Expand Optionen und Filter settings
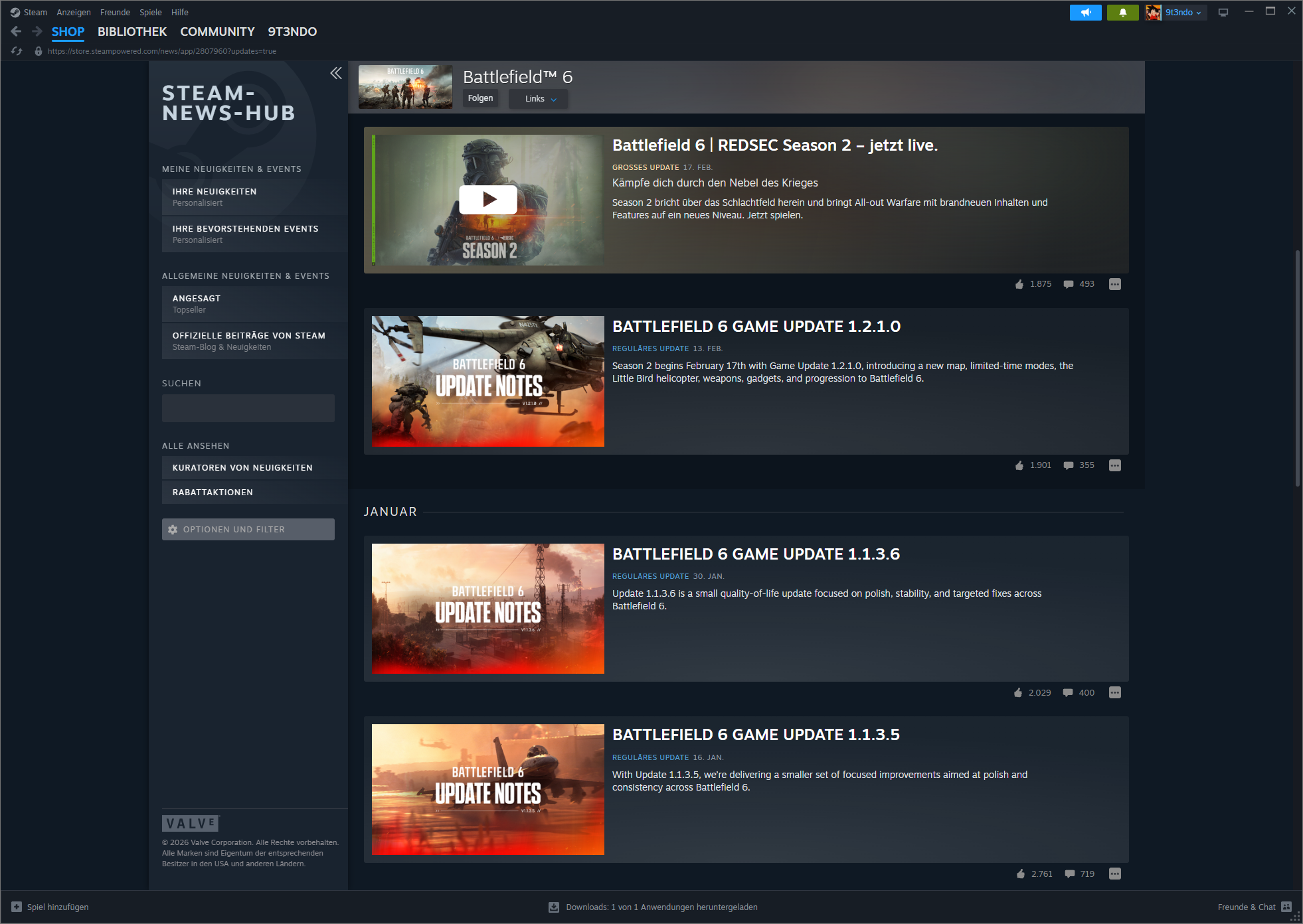Image resolution: width=1303 pixels, height=924 pixels. (248, 530)
